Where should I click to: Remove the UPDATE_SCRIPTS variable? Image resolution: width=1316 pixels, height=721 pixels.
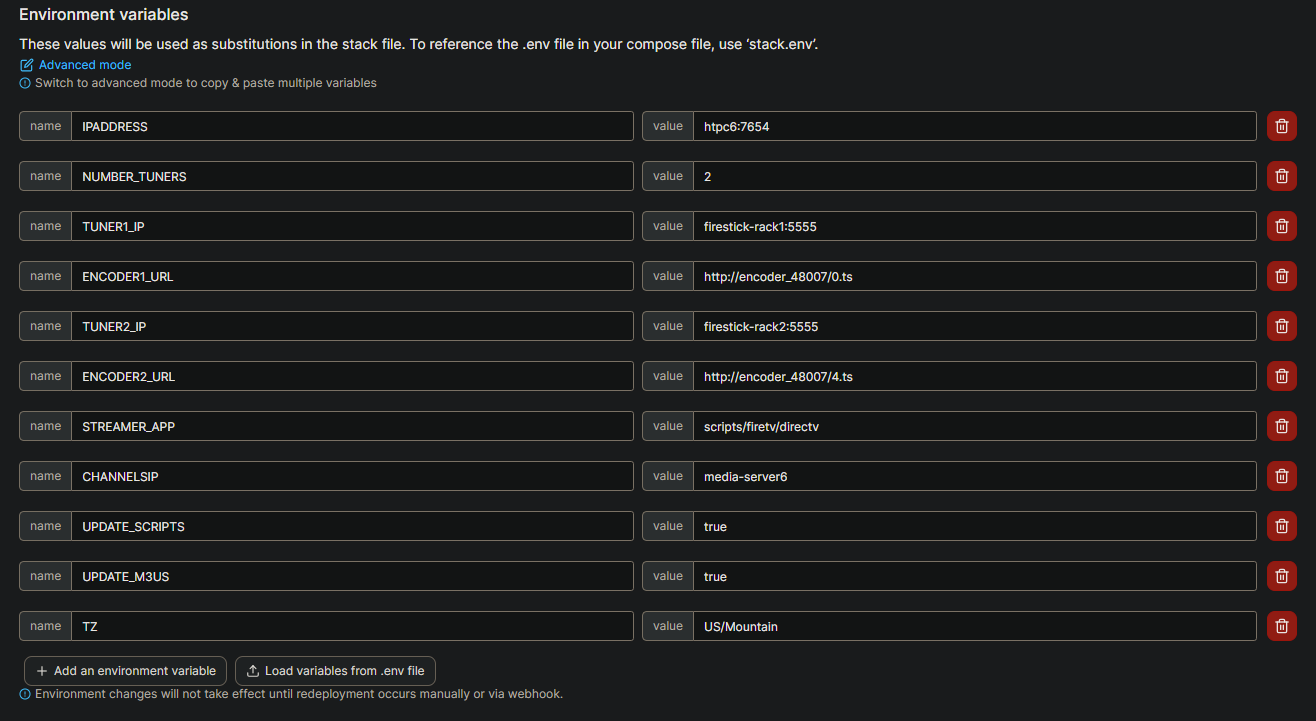click(1281, 526)
